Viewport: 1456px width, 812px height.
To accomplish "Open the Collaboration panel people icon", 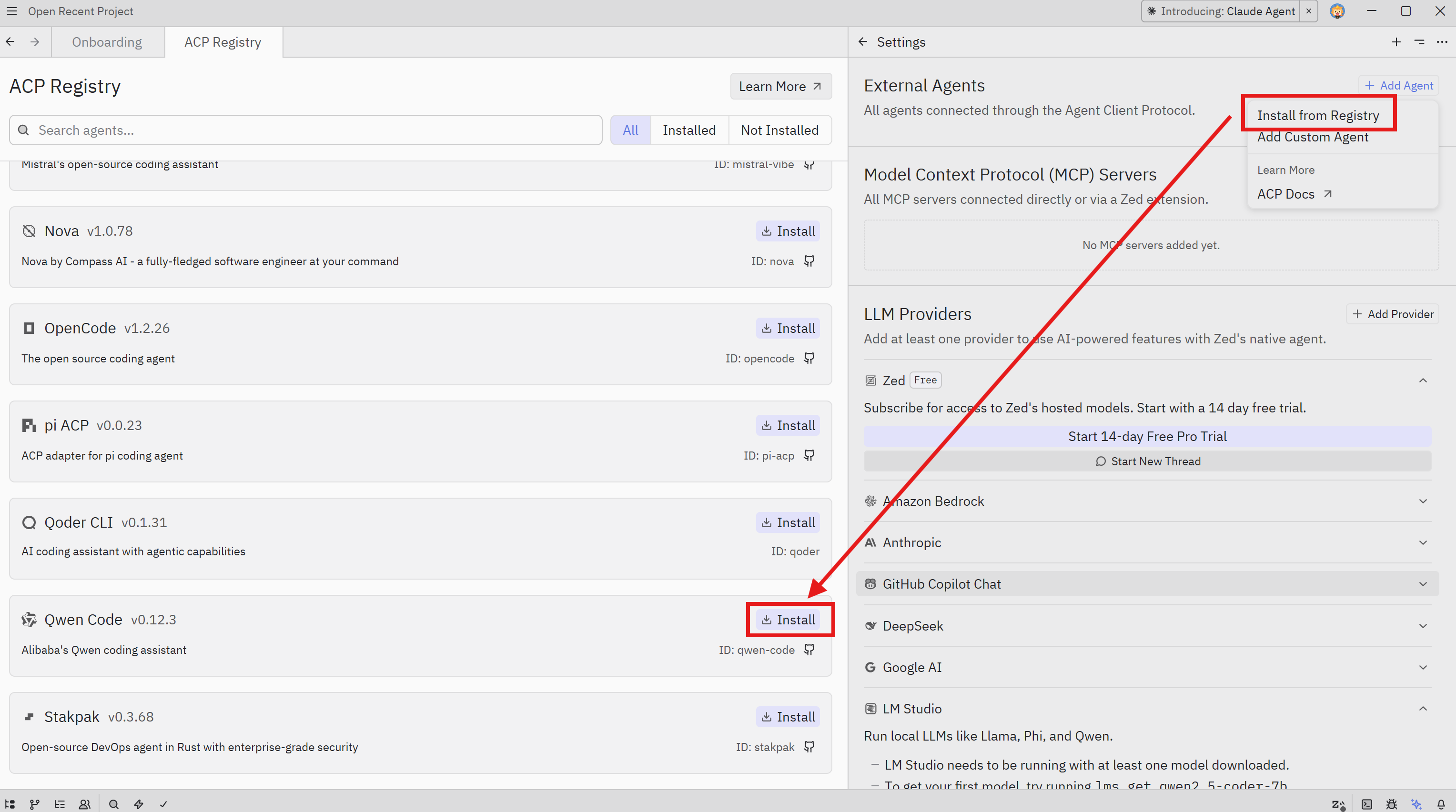I will pyautogui.click(x=84, y=803).
